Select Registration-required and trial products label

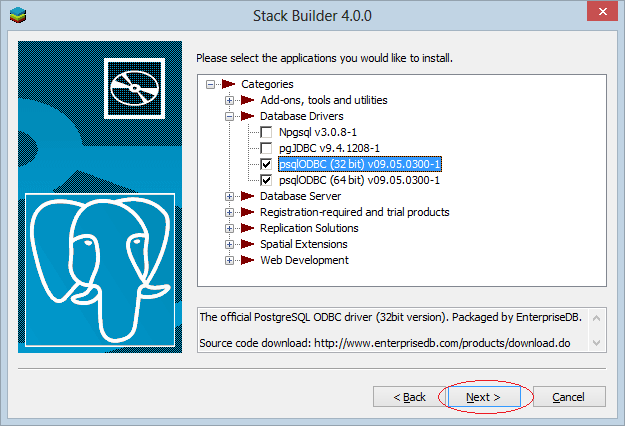(x=355, y=212)
